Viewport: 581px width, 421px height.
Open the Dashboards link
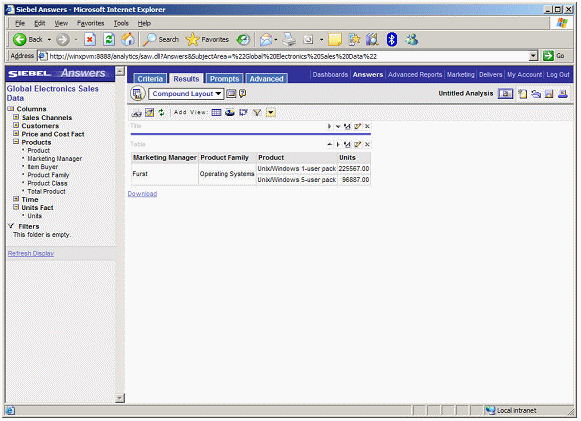330,74
